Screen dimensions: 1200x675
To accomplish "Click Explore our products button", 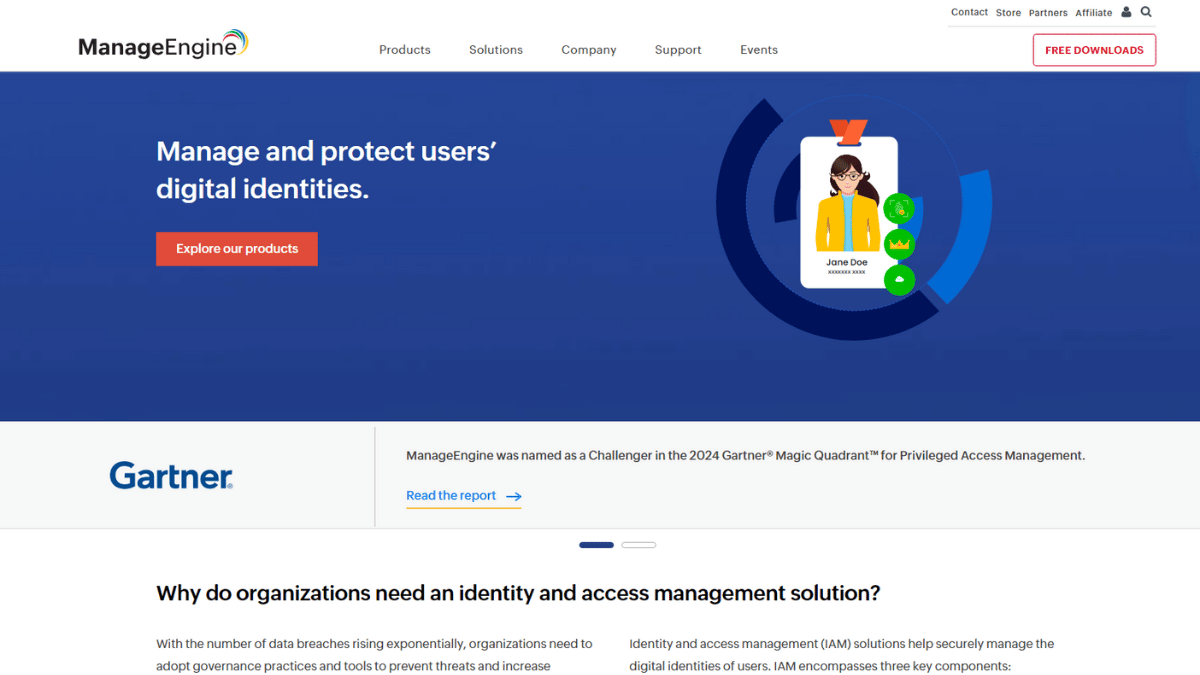I will point(237,249).
